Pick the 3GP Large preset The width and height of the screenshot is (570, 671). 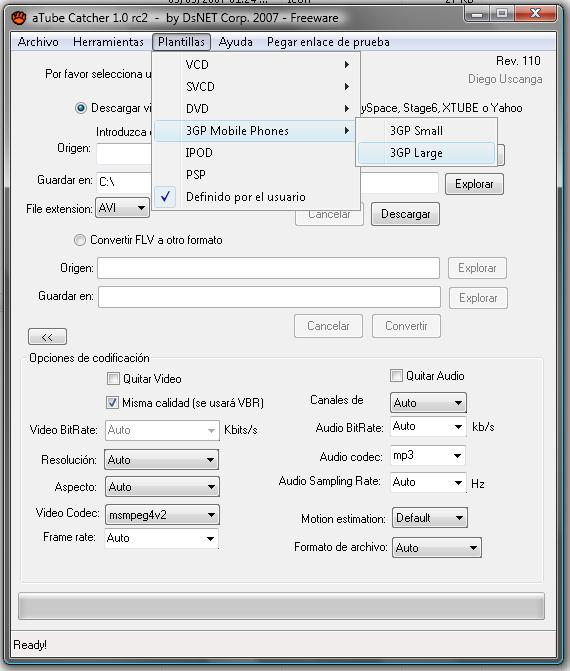pos(426,153)
